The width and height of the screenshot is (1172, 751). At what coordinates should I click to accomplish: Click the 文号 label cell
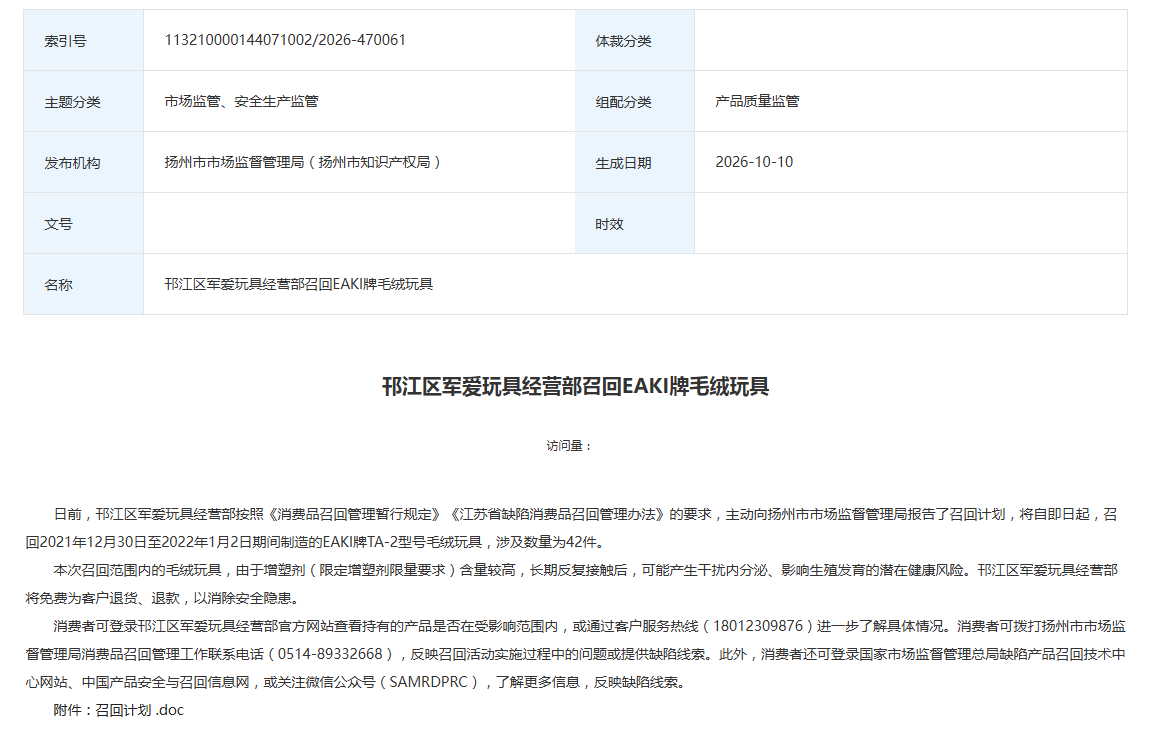pos(84,223)
